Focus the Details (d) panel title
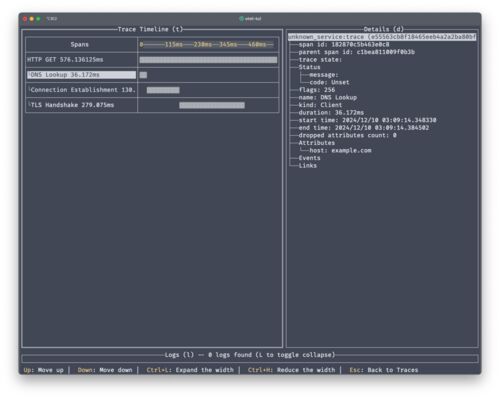The image size is (500, 399). 384,29
